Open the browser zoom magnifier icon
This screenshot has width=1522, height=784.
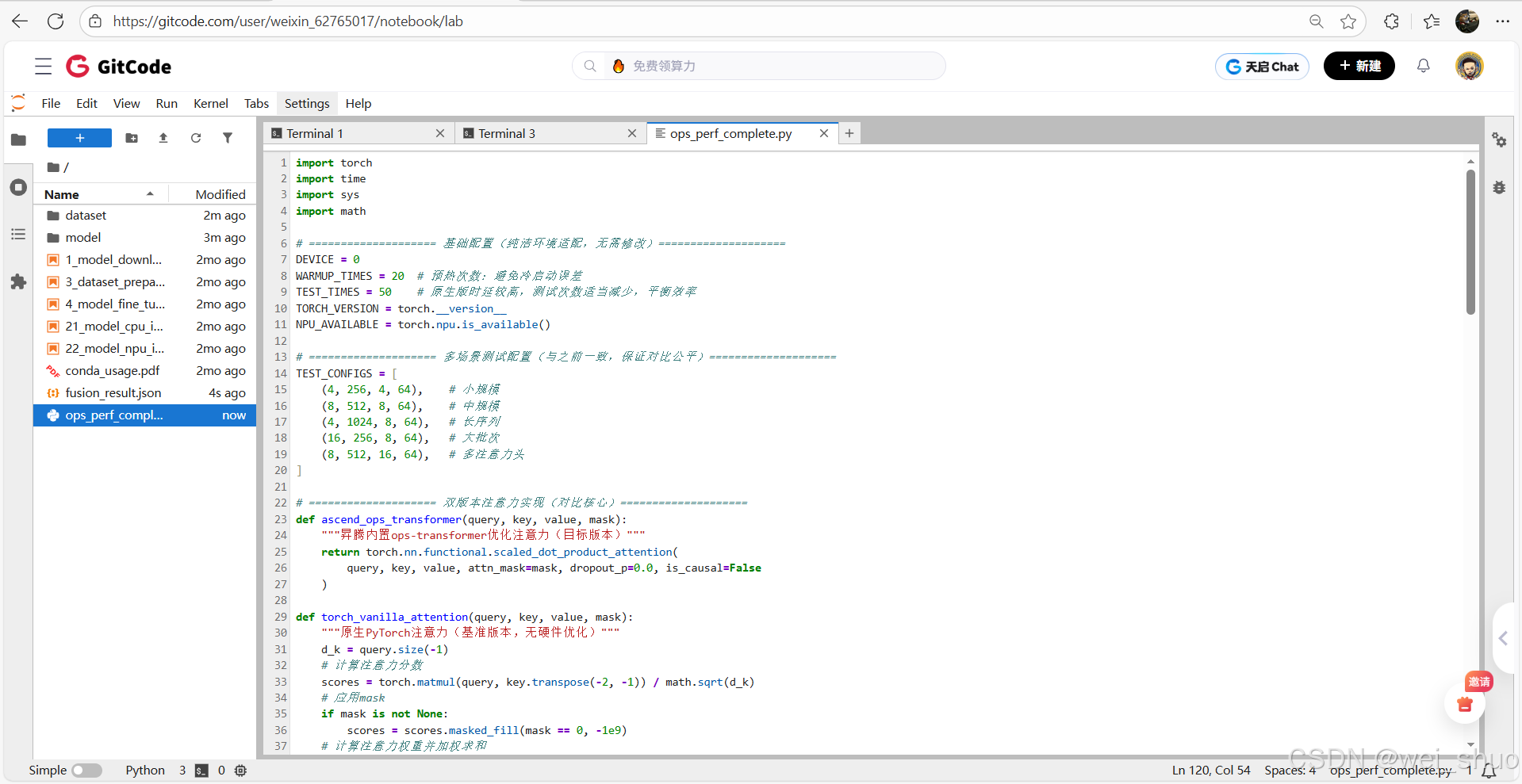pos(1317,21)
